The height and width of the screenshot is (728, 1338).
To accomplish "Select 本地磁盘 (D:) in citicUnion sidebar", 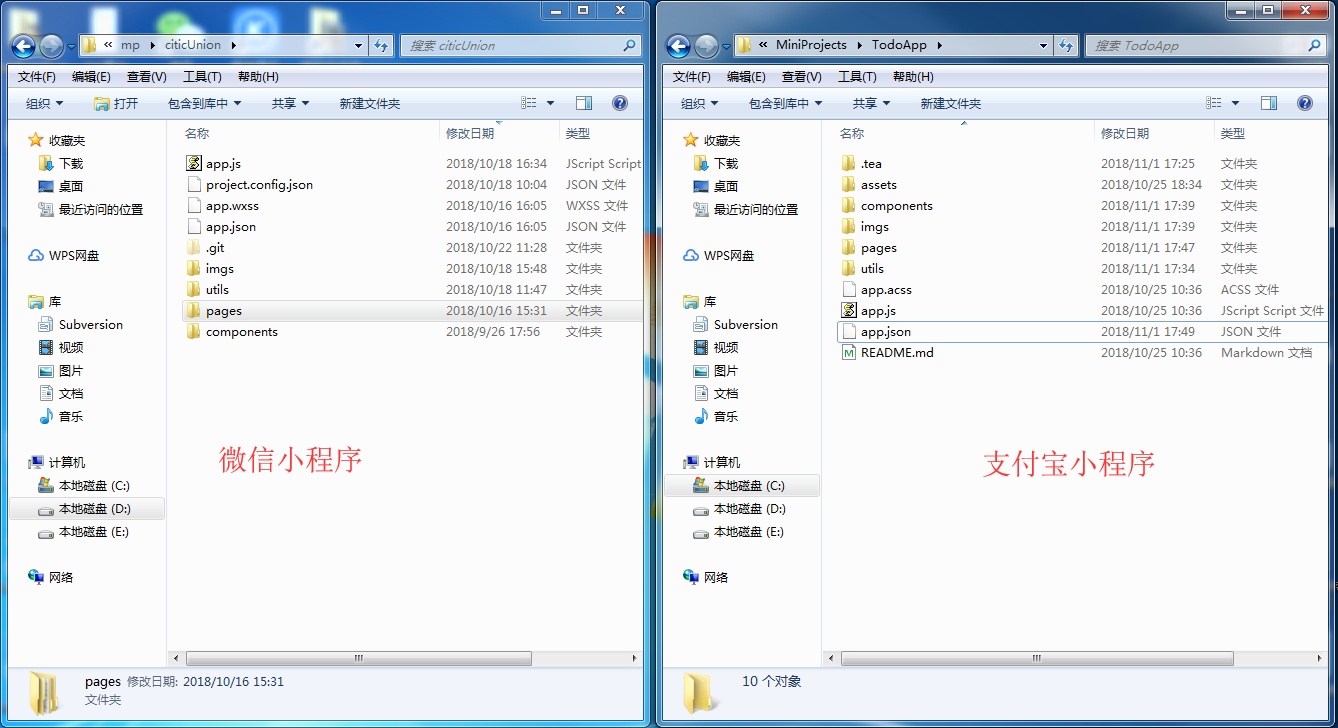I will pyautogui.click(x=85, y=508).
